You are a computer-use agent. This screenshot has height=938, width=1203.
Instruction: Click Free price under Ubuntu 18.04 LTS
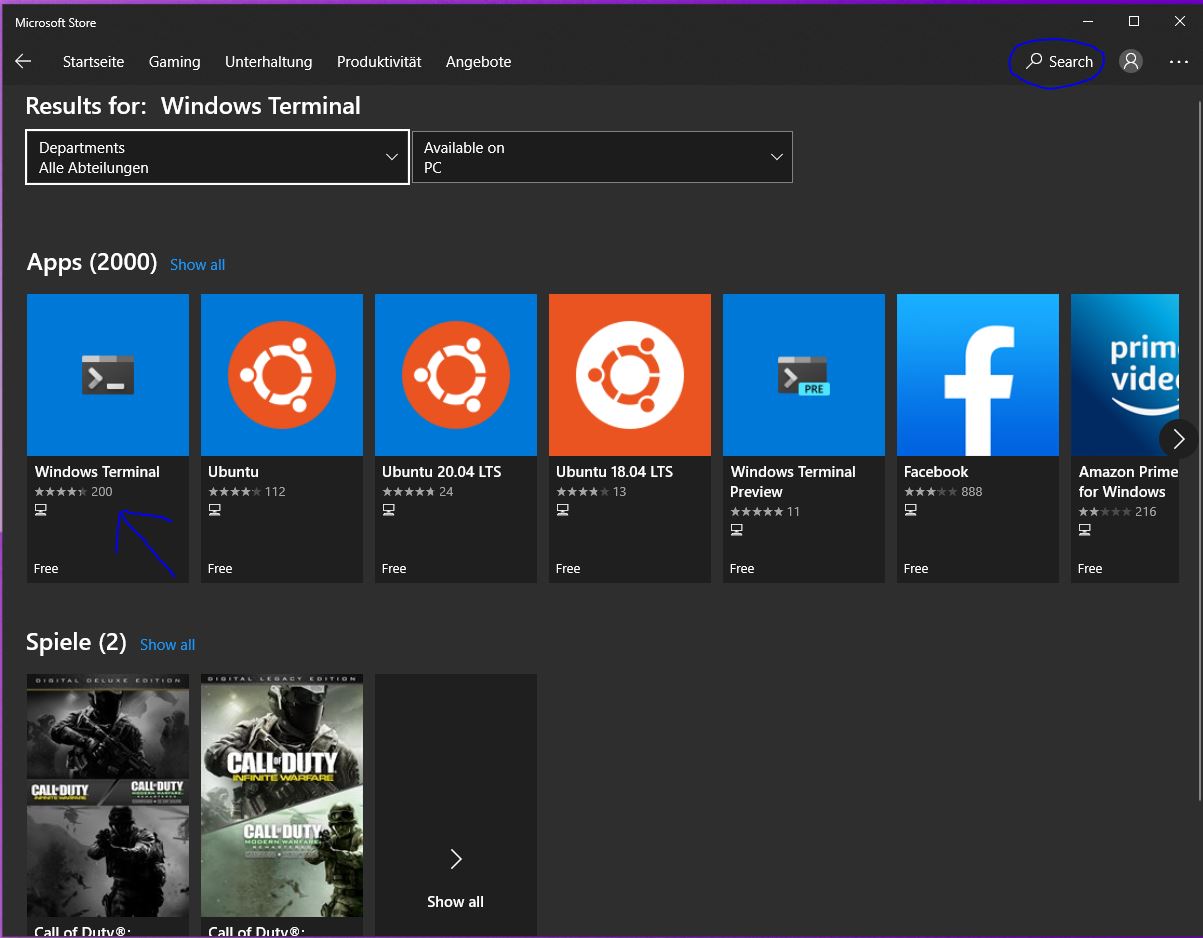pyautogui.click(x=568, y=568)
